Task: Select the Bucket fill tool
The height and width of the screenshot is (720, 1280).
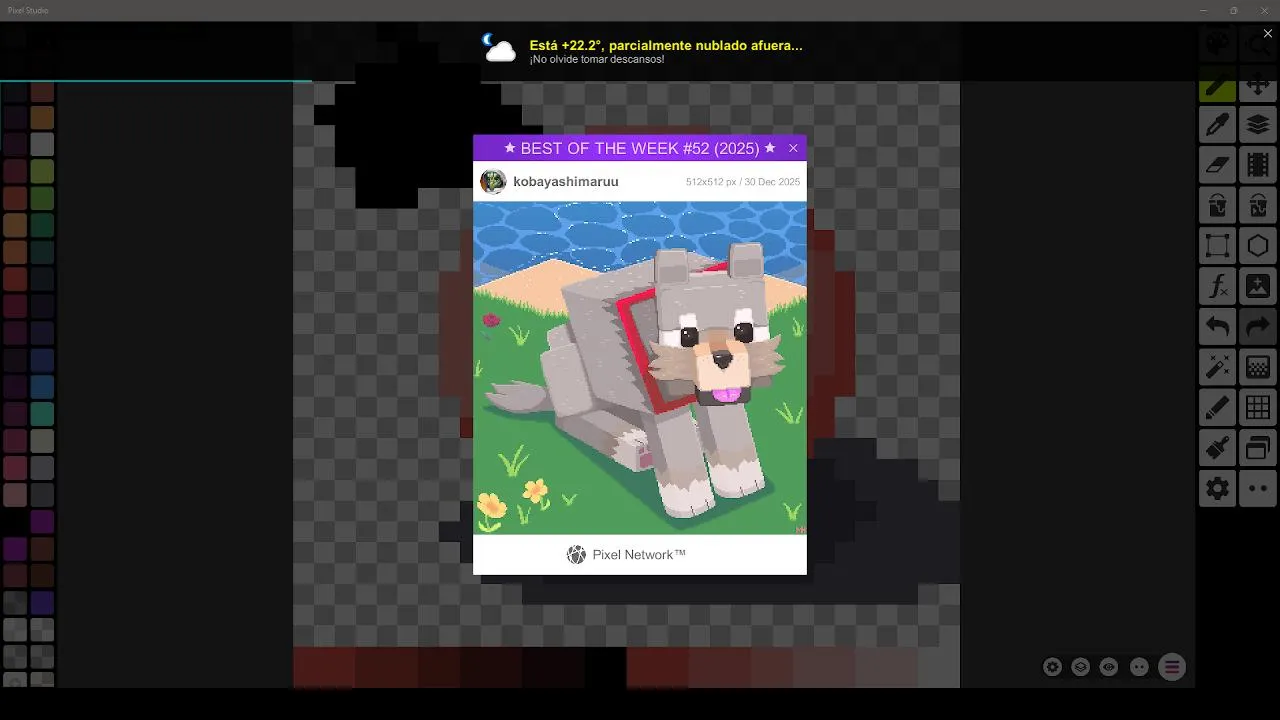Action: click(x=1218, y=206)
